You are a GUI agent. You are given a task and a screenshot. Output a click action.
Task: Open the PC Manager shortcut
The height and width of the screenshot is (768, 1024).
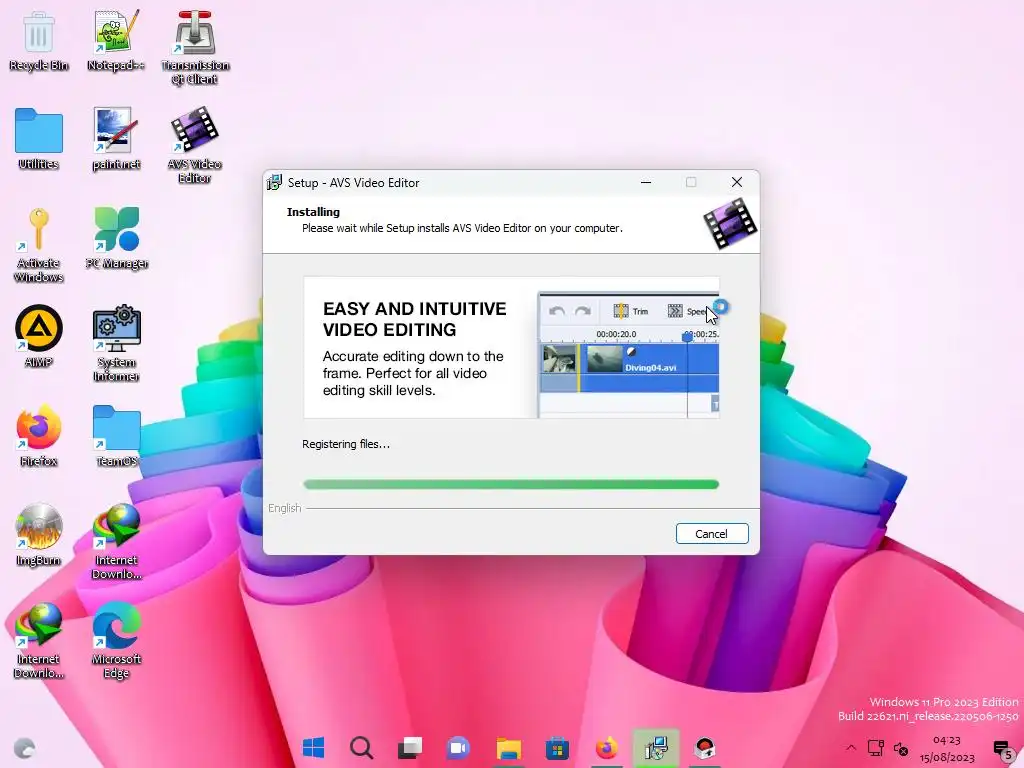[x=116, y=238]
